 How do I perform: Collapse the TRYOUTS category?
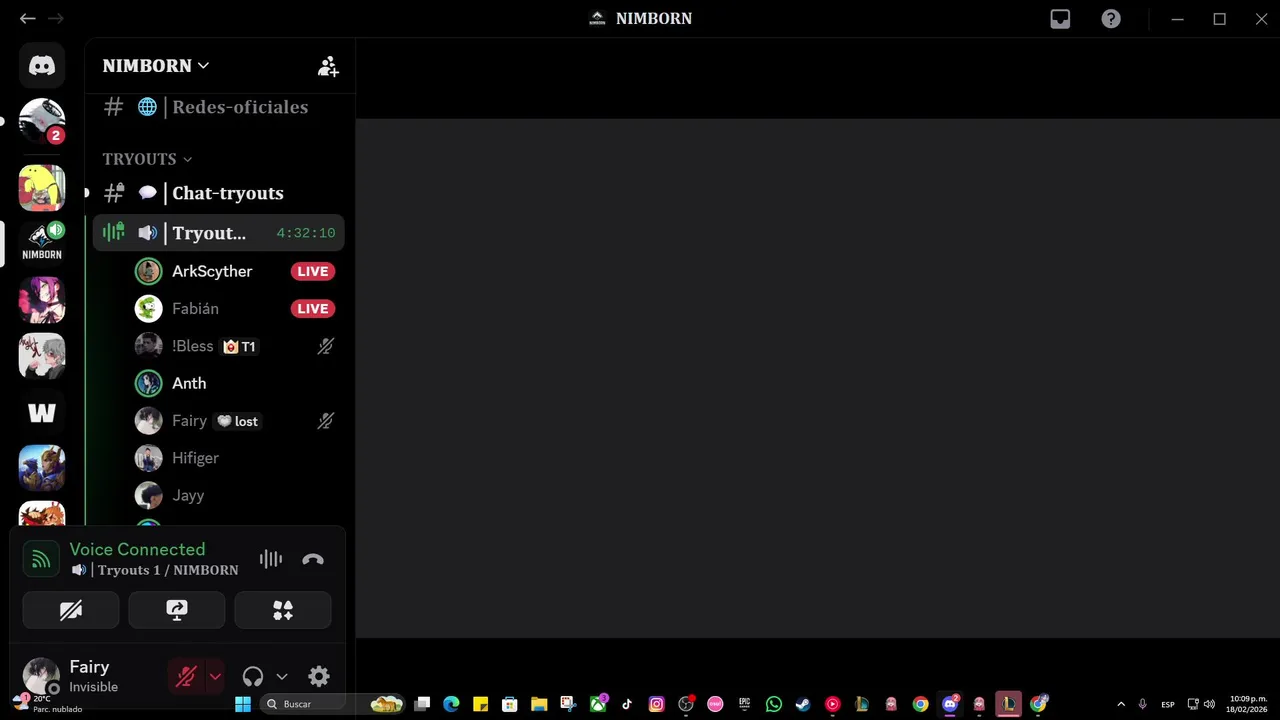(147, 159)
